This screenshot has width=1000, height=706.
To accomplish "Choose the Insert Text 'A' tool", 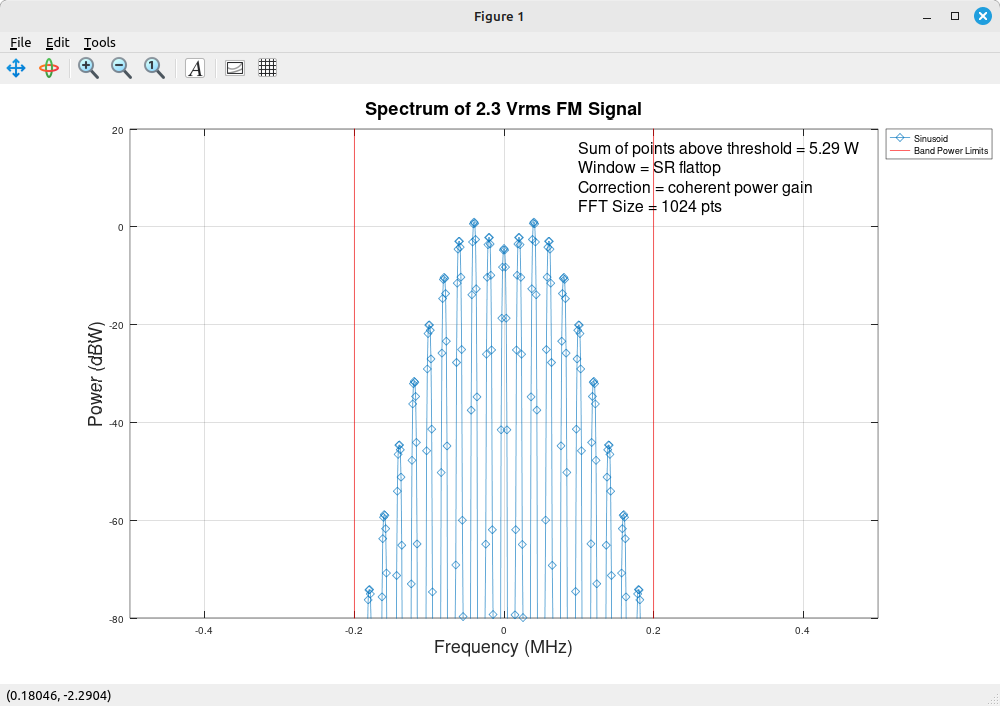I will click(x=195, y=68).
